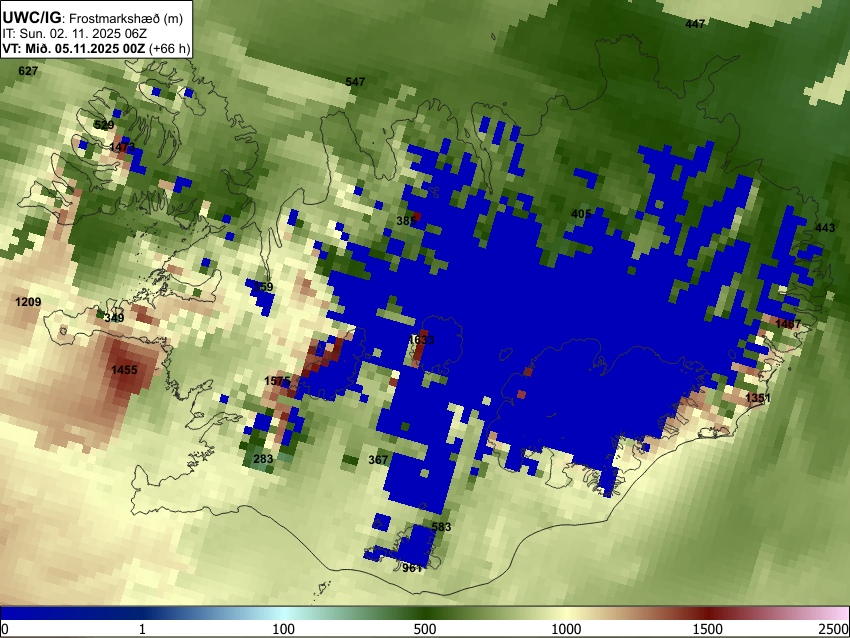Click the 1472 value label on the map
This screenshot has width=850, height=638.
point(122,147)
